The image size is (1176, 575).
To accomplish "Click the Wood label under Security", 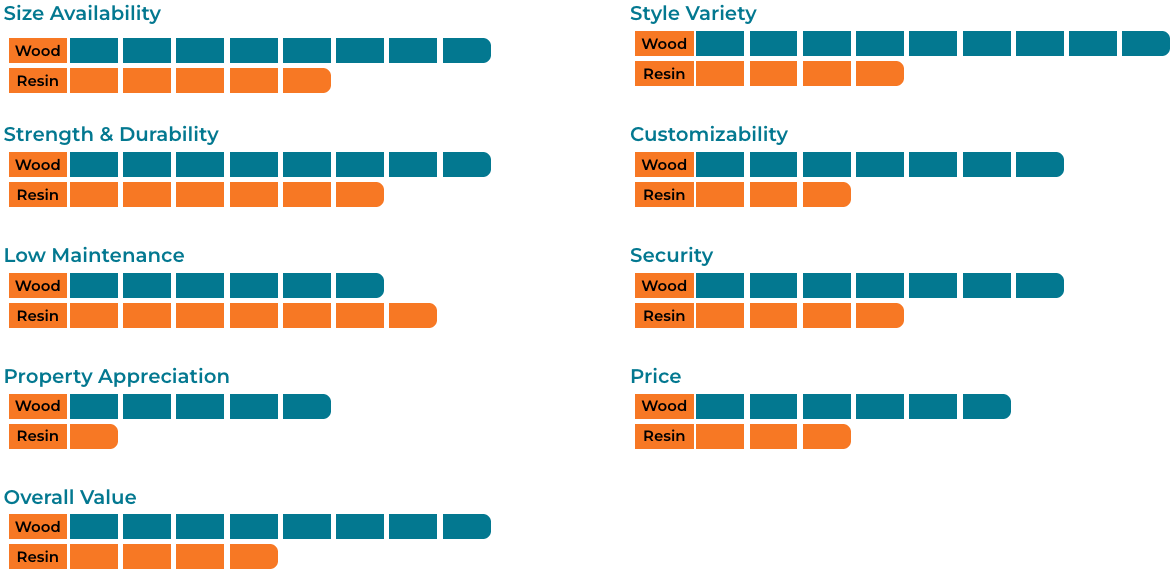I will (x=664, y=286).
